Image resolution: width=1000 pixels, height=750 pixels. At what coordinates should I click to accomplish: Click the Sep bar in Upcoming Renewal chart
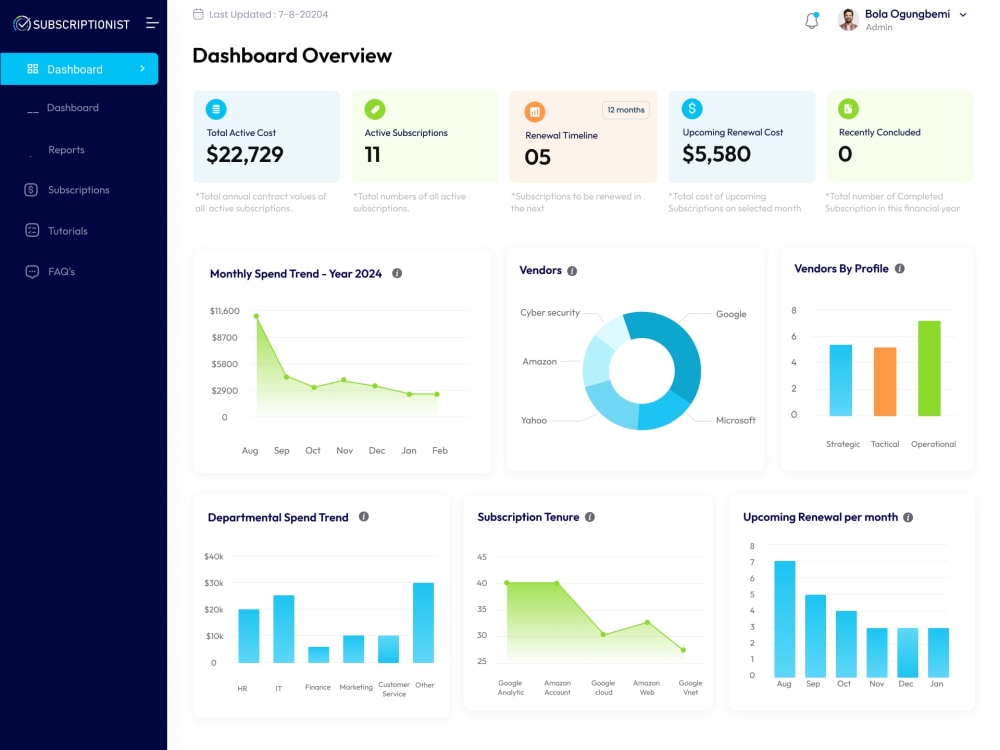pyautogui.click(x=815, y=636)
